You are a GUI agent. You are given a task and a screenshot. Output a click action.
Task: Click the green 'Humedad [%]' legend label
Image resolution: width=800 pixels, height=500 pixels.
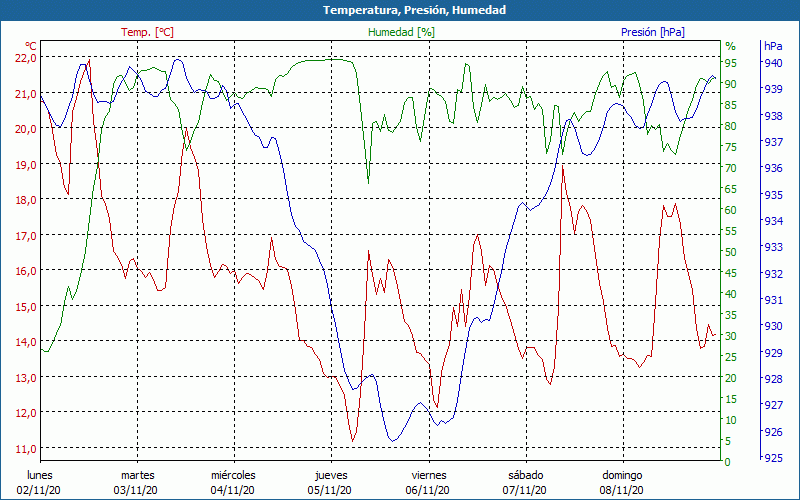click(x=402, y=32)
